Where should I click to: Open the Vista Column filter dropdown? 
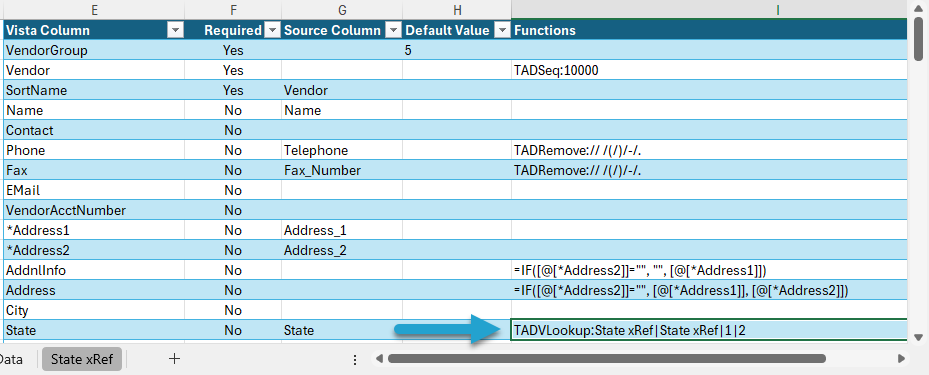[x=175, y=30]
